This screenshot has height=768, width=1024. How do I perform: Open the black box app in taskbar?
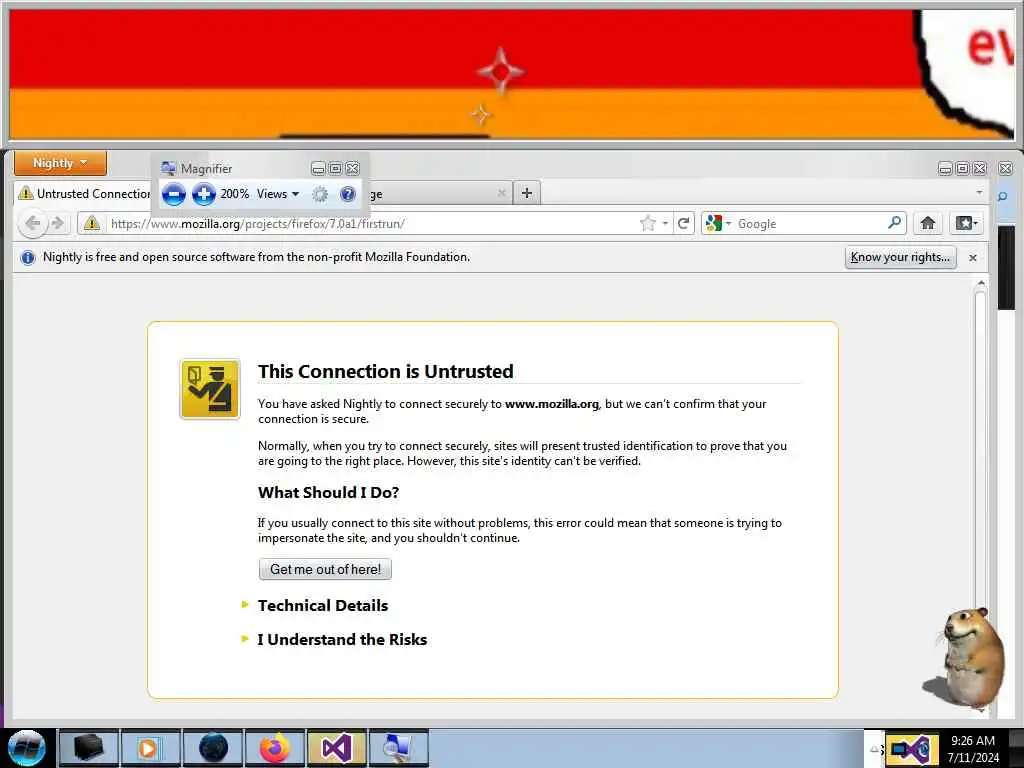[89, 748]
